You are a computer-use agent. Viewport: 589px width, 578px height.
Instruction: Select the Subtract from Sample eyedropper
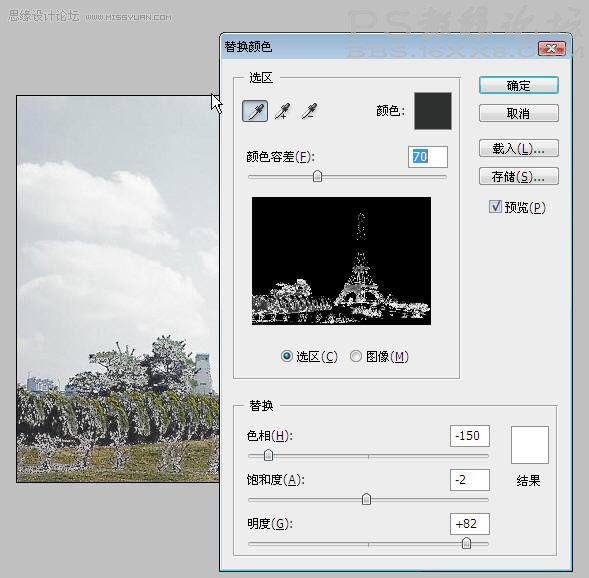[310, 111]
